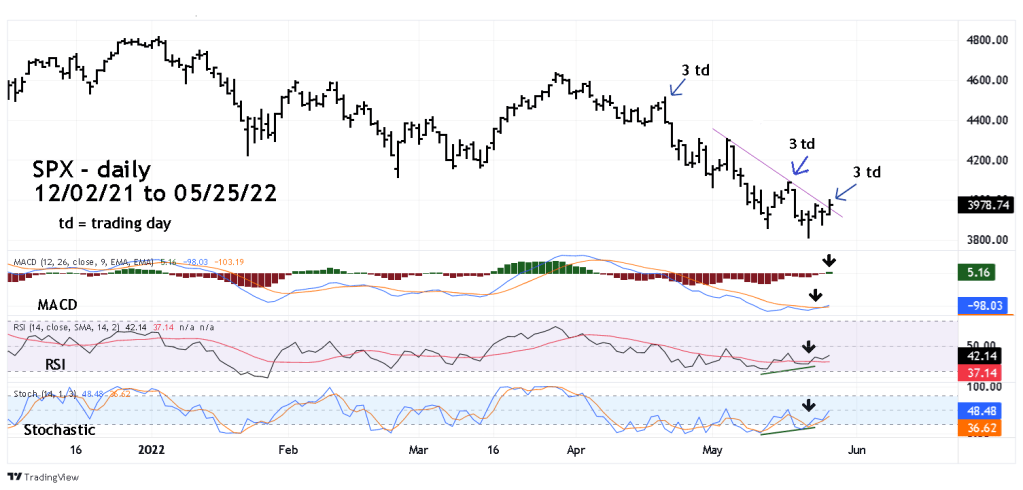1023x490 pixels.
Task: Click the black down arrow in Stochastic panel
Action: click(x=808, y=406)
